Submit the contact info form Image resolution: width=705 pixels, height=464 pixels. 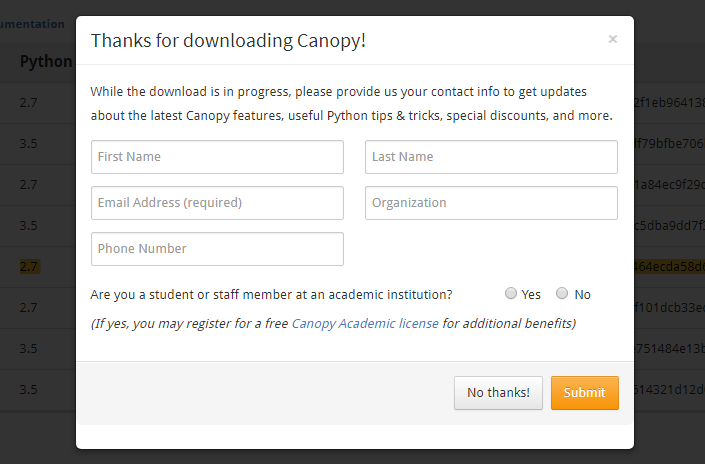(x=585, y=393)
